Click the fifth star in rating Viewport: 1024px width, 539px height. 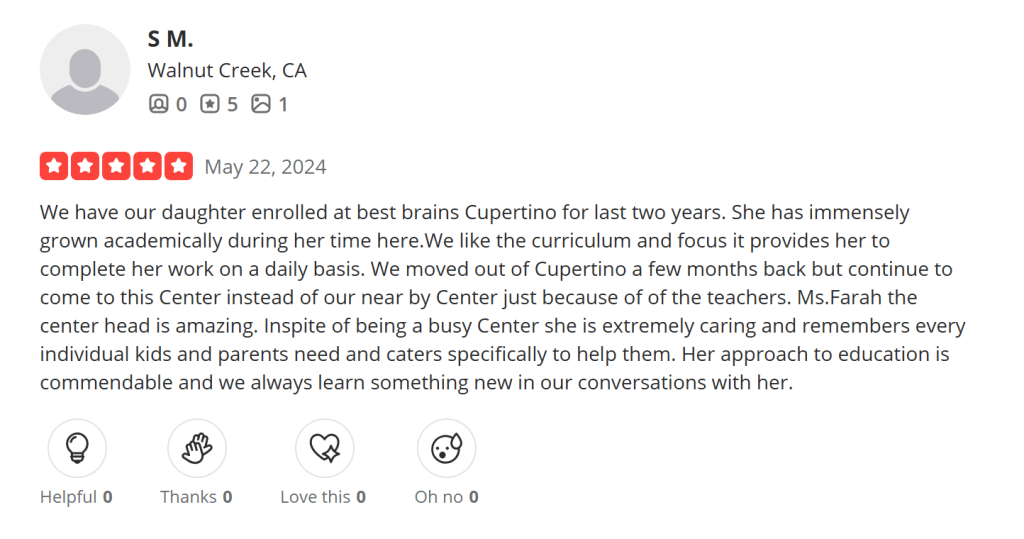click(x=178, y=167)
